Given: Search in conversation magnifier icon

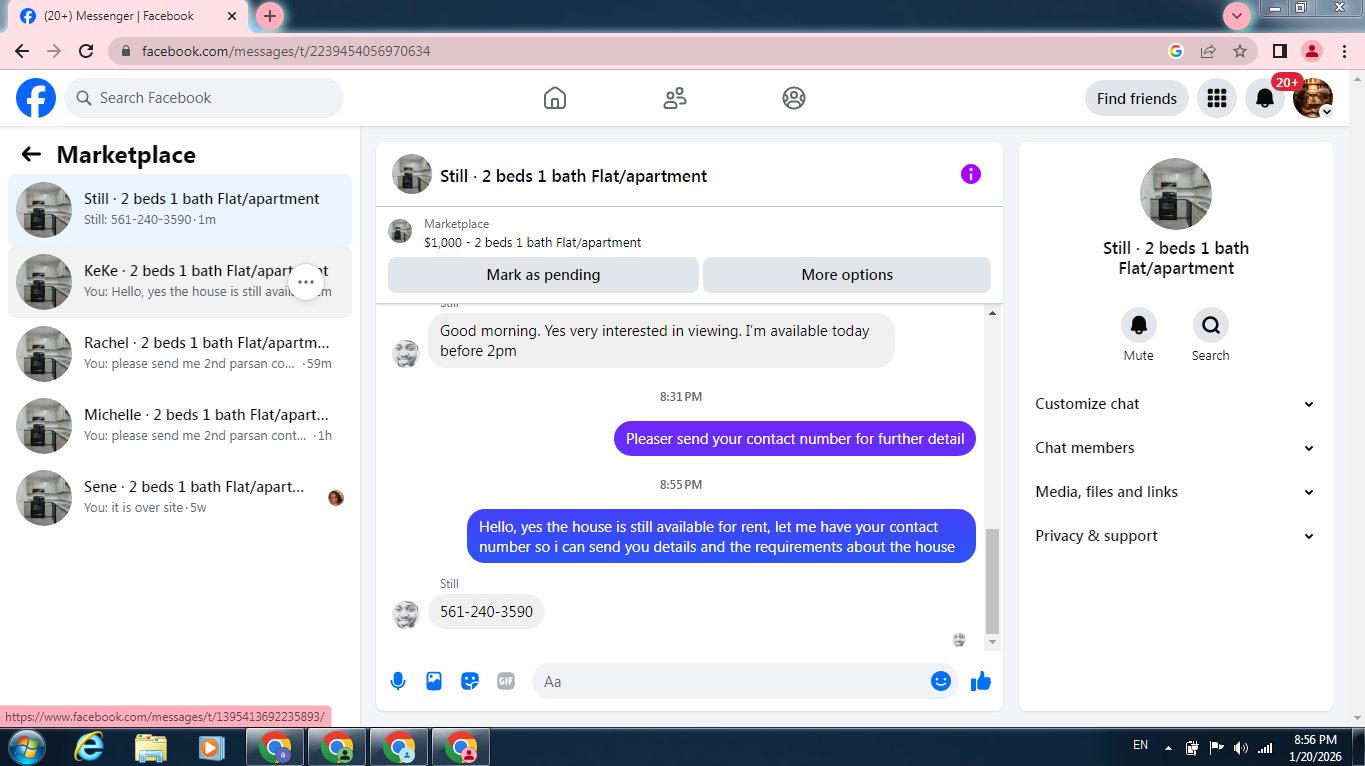Looking at the screenshot, I should coord(1211,325).
